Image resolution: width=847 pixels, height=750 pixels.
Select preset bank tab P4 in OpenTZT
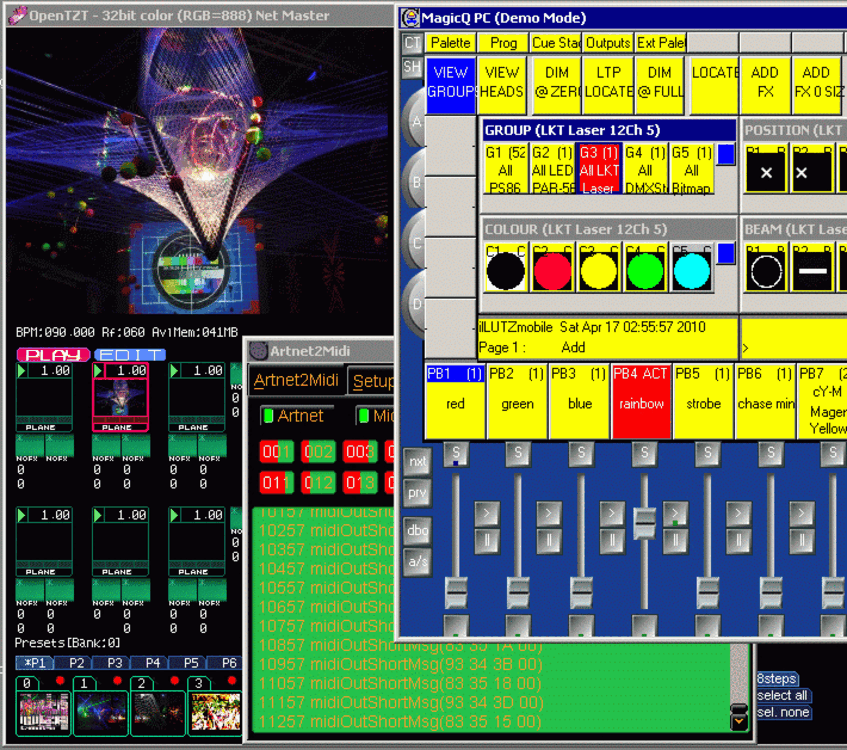click(153, 663)
